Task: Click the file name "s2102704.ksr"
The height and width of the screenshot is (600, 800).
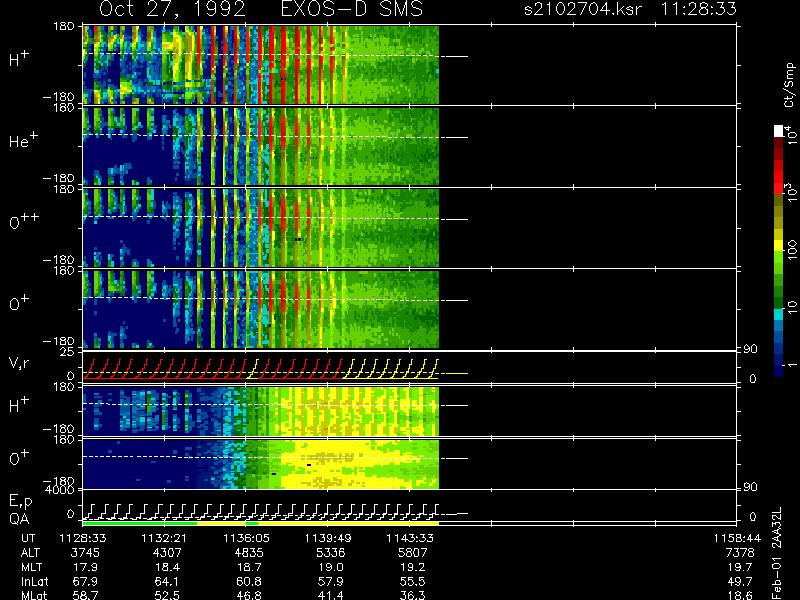Action: 583,9
